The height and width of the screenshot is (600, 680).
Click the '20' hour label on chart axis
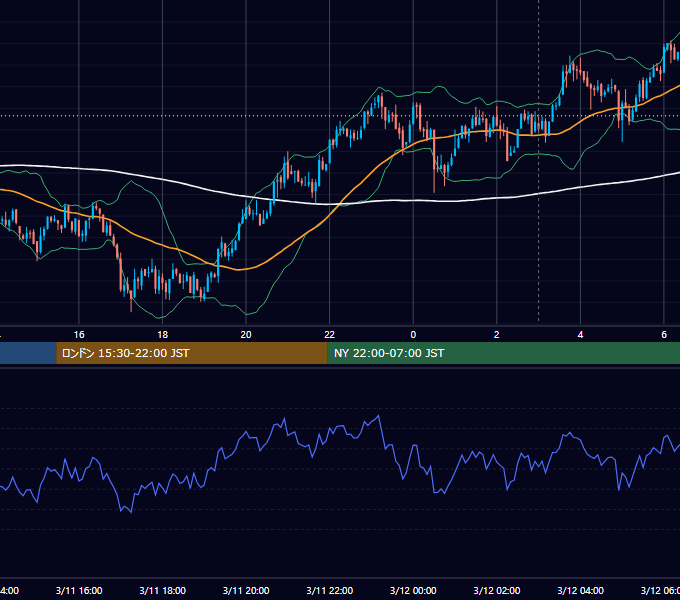(x=246, y=335)
